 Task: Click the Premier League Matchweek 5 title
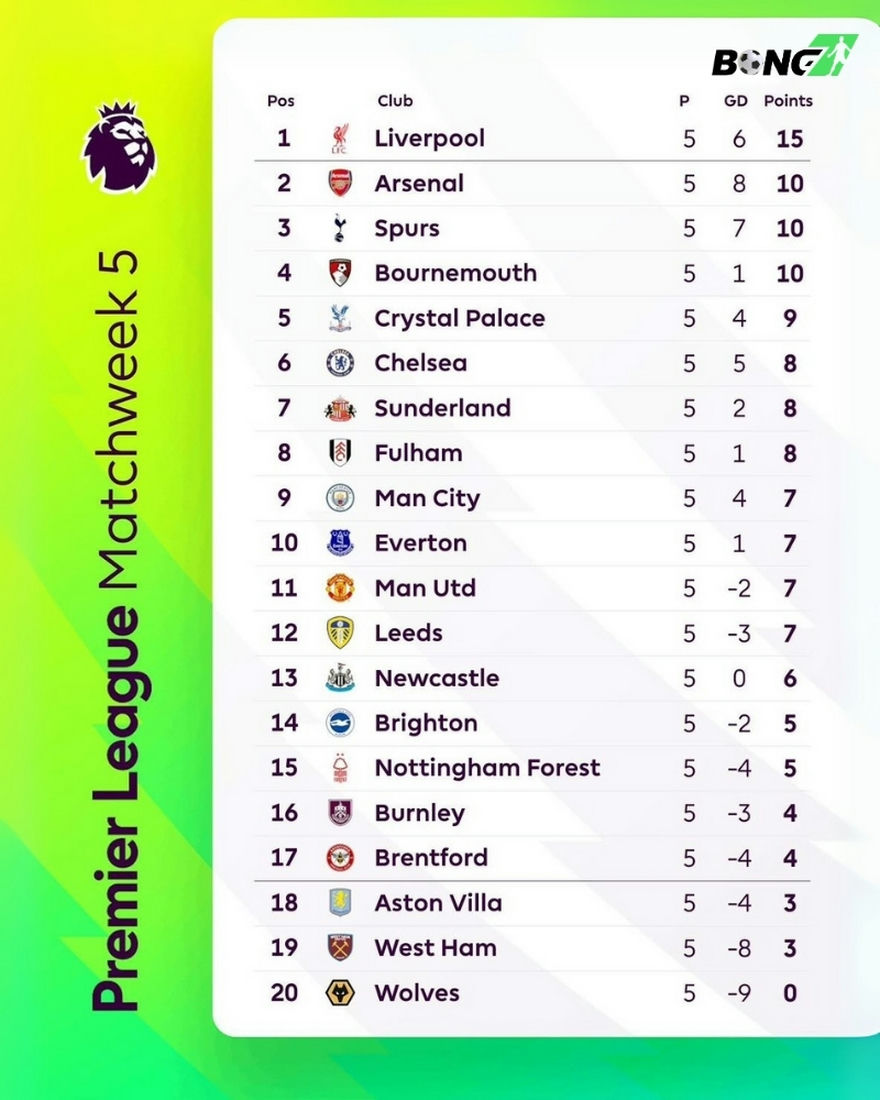[118, 630]
